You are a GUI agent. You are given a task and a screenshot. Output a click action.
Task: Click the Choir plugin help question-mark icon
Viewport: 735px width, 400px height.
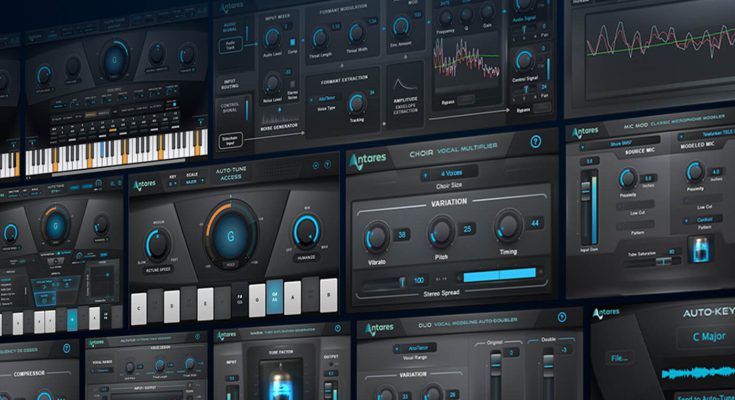coord(536,142)
